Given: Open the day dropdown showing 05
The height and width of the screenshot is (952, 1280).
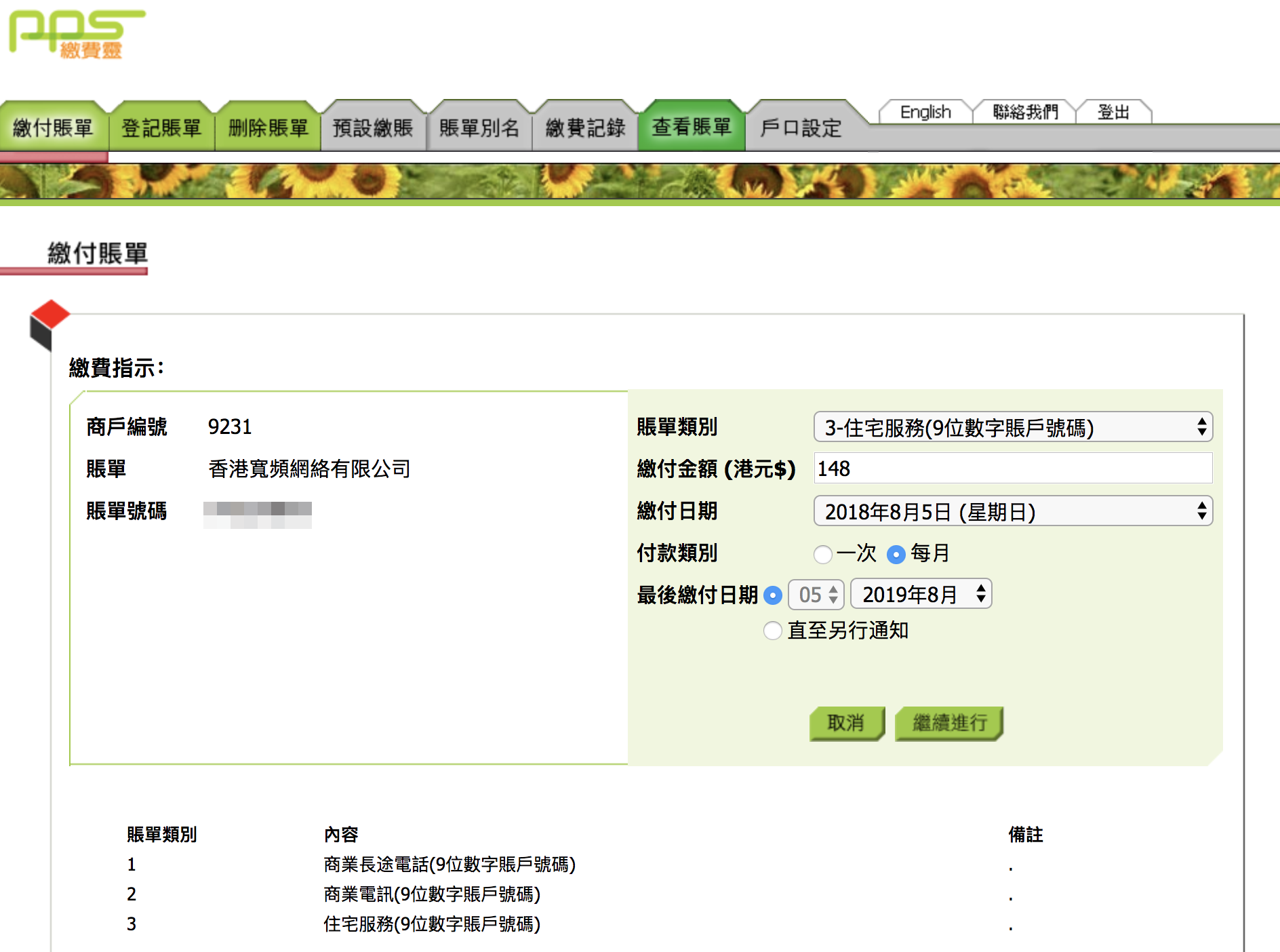Looking at the screenshot, I should [x=816, y=595].
